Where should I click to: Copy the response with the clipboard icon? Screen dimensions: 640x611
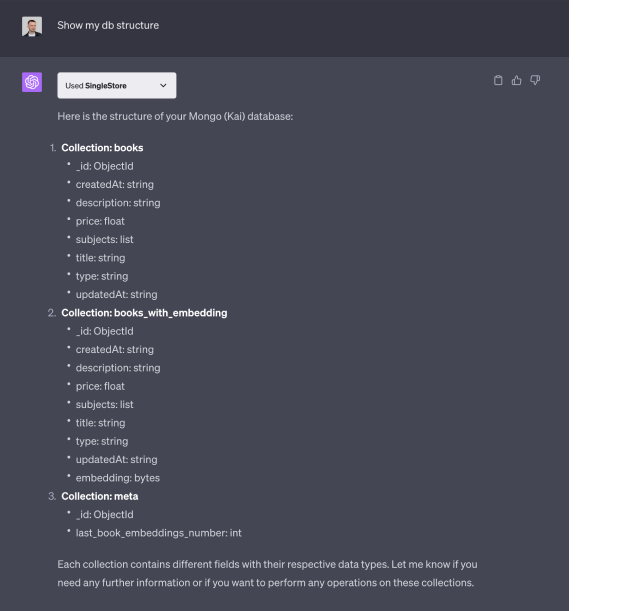498,80
